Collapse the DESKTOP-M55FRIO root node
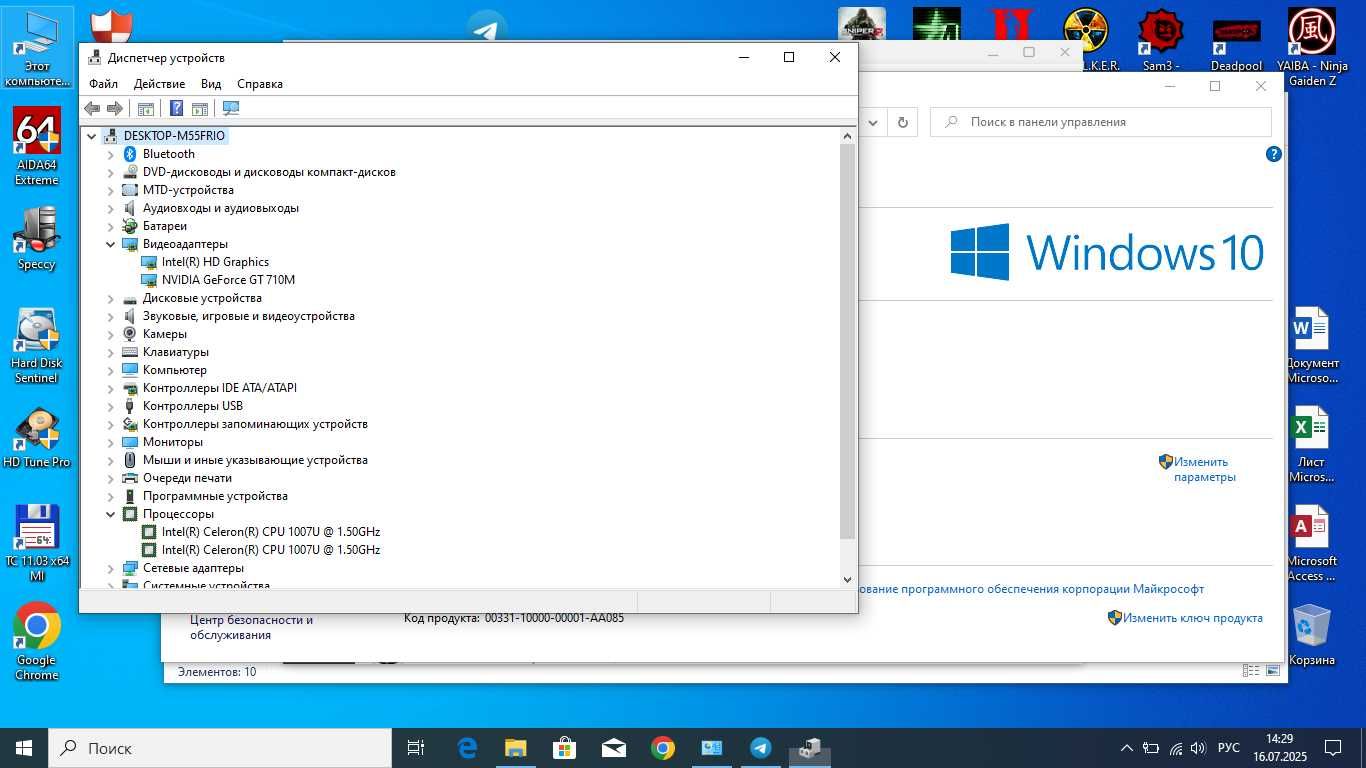1366x768 pixels. (x=91, y=136)
